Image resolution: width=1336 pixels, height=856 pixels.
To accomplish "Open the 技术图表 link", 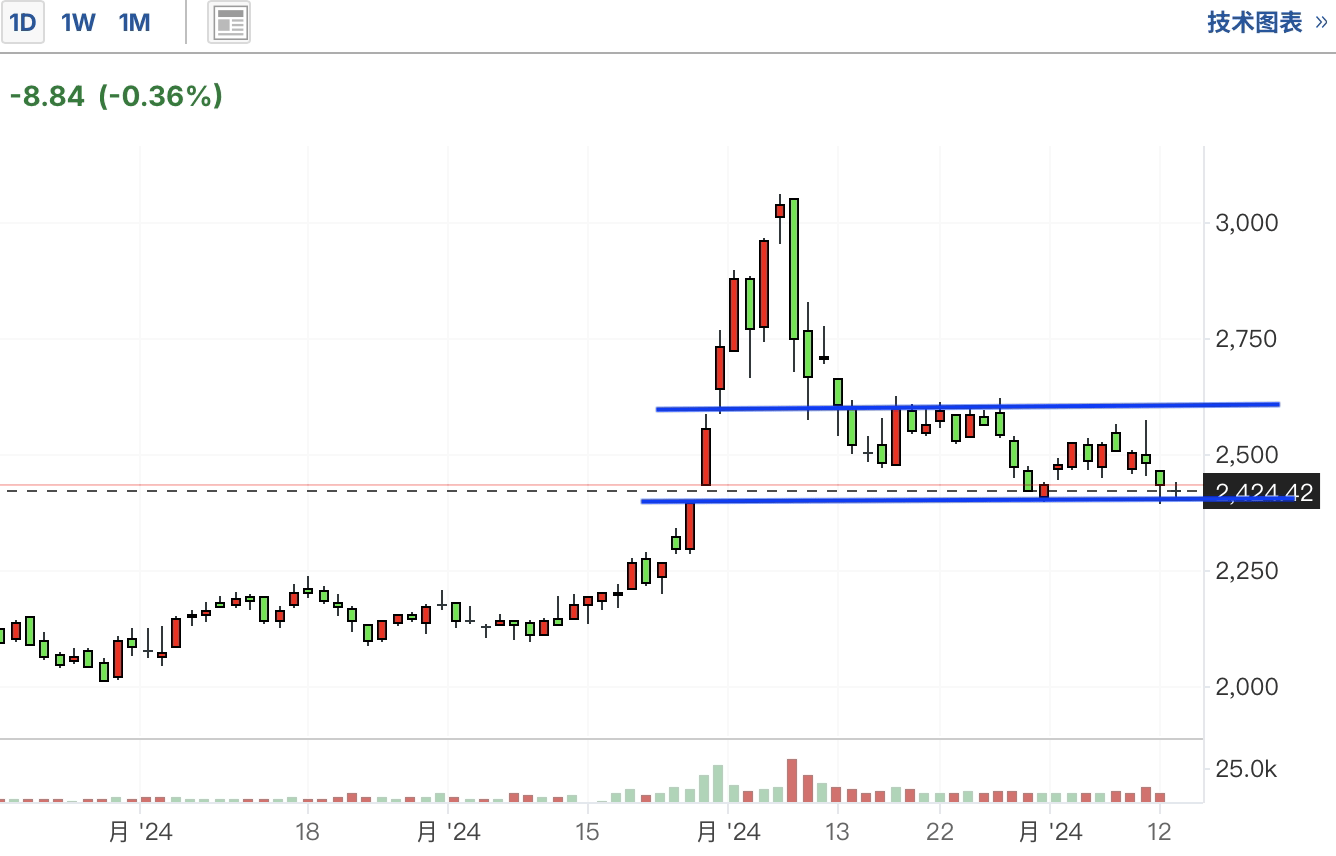I will coord(1267,22).
